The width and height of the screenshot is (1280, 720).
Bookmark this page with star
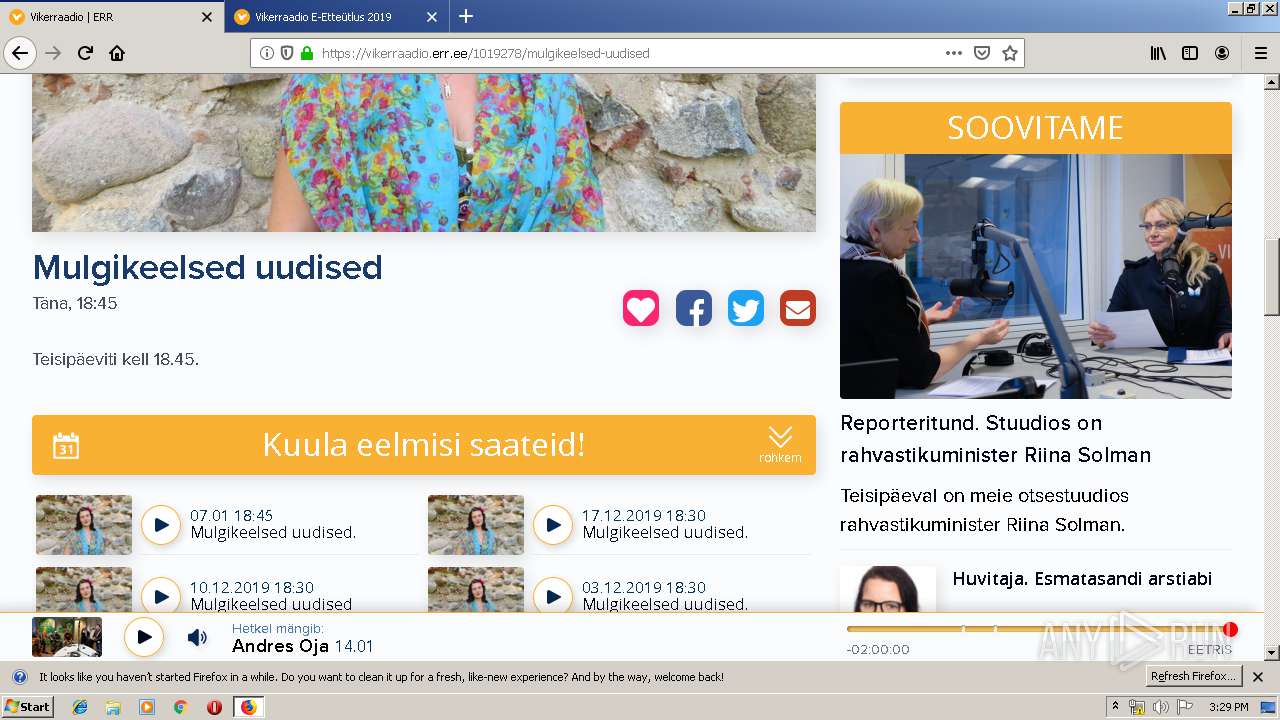(1010, 53)
